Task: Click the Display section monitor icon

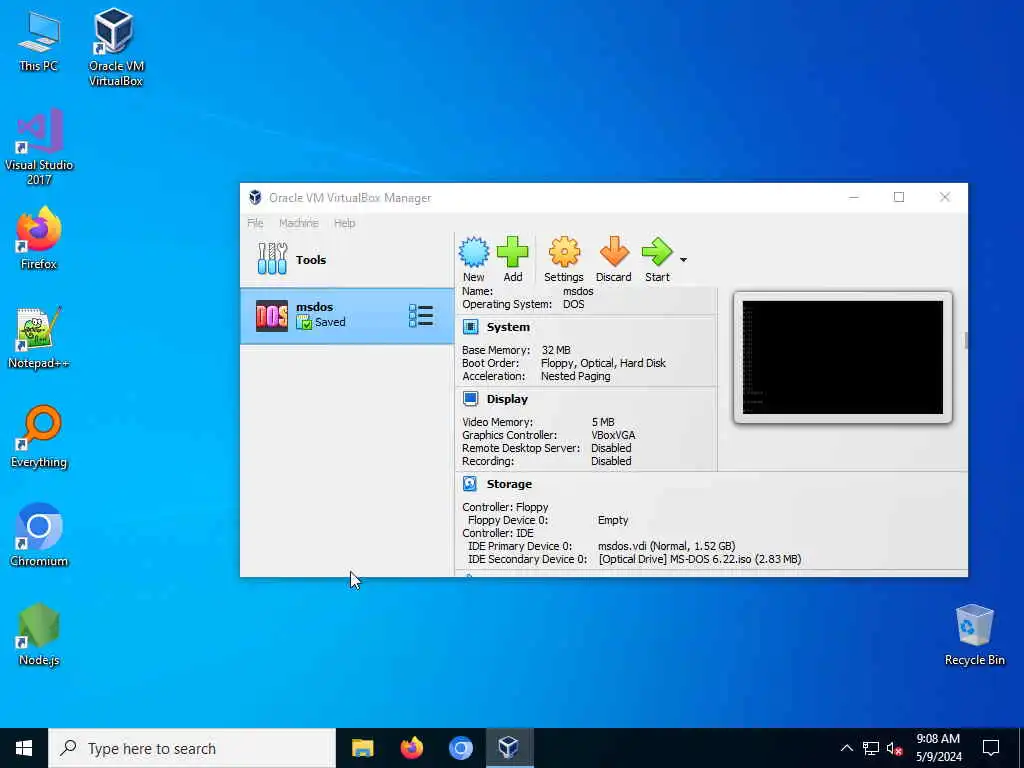Action: tap(470, 398)
